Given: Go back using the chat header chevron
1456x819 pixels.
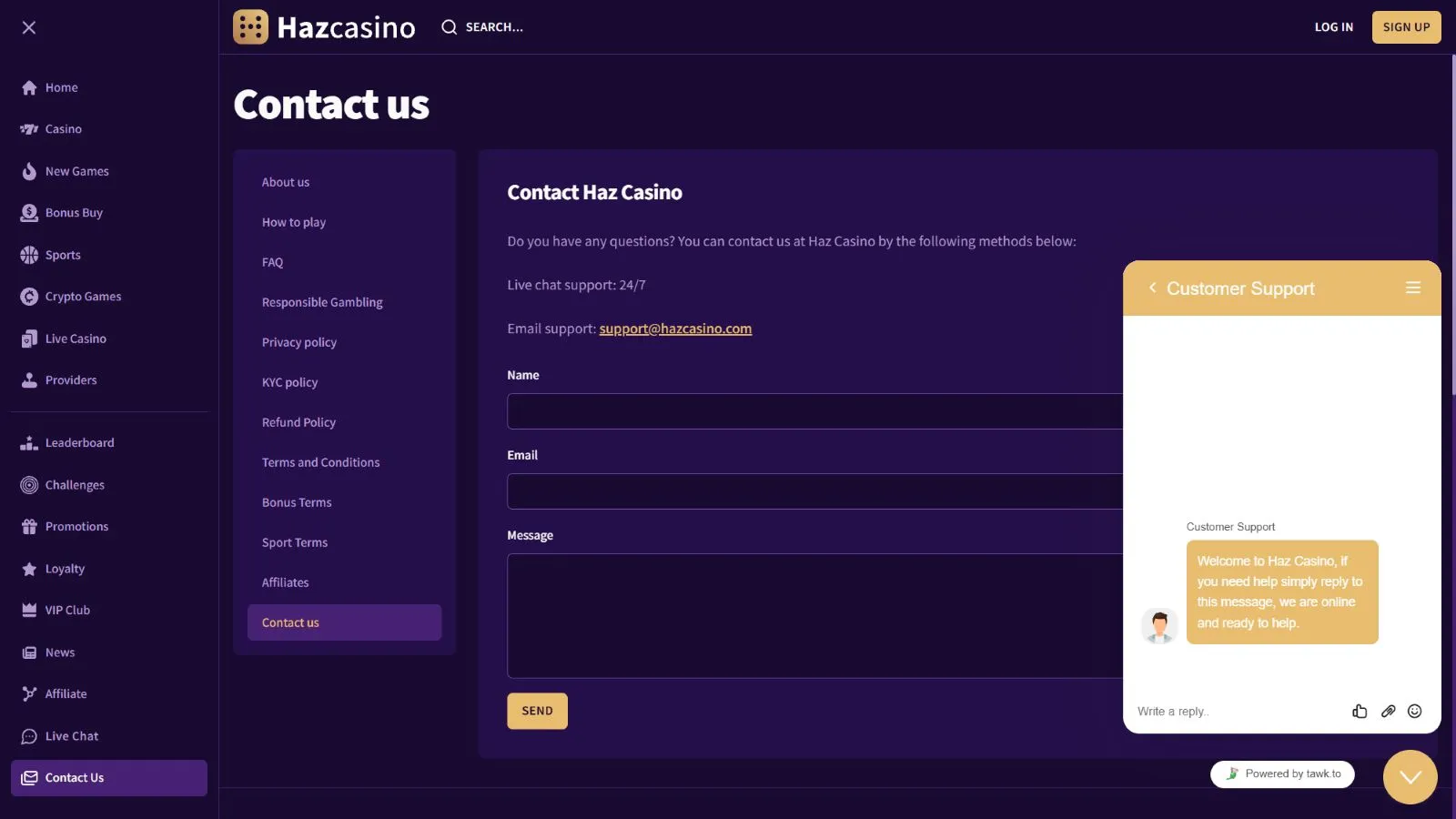Looking at the screenshot, I should (x=1152, y=288).
